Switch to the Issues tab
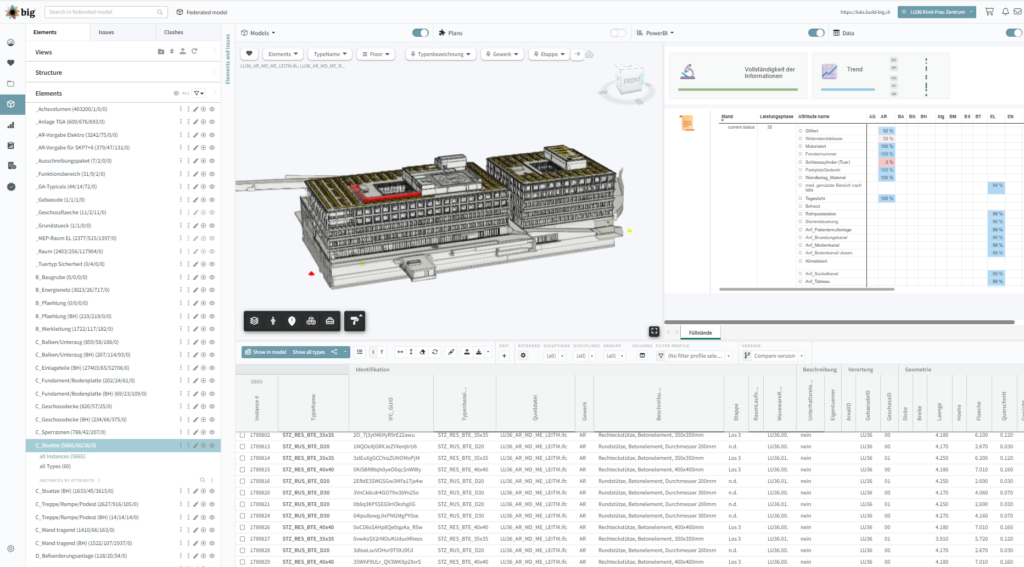 [107, 32]
